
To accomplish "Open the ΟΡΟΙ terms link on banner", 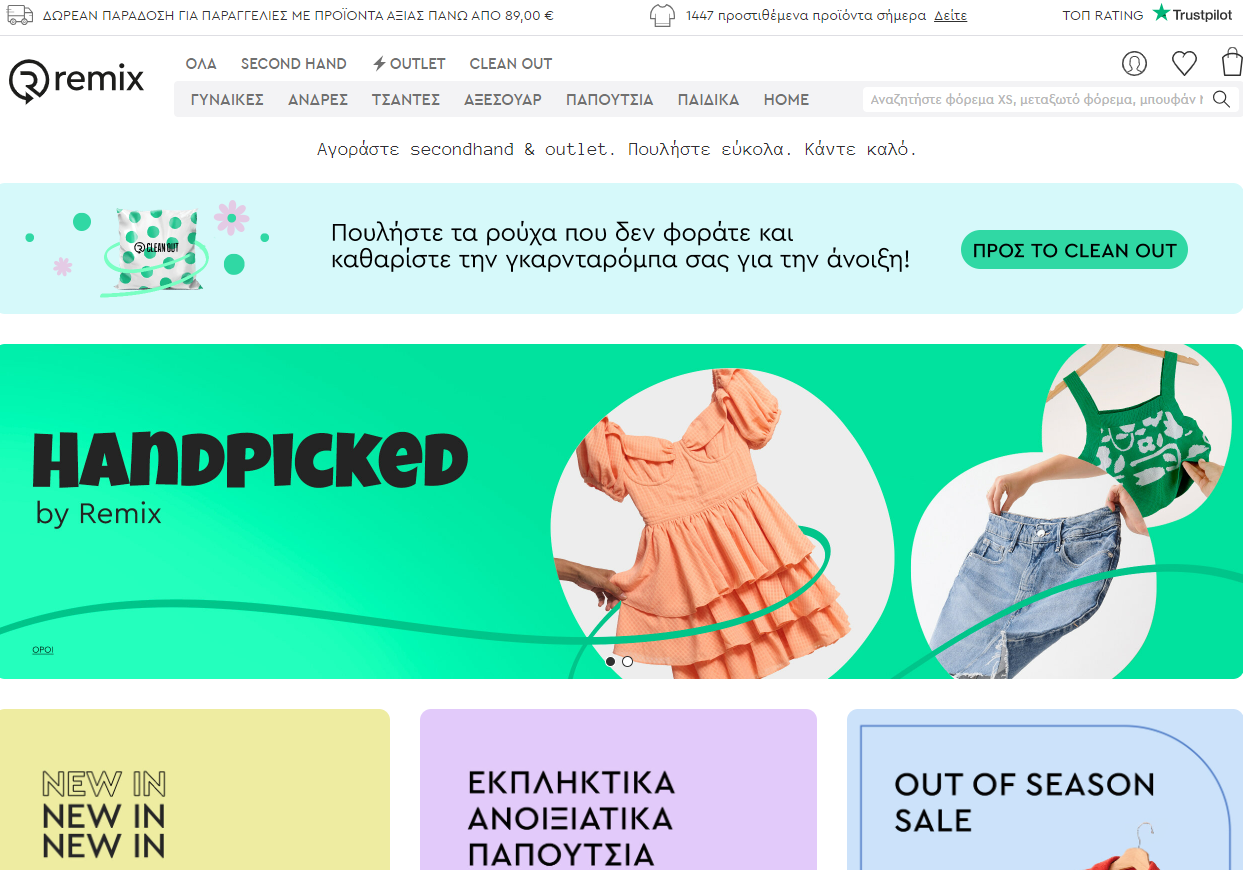I will [x=43, y=650].
